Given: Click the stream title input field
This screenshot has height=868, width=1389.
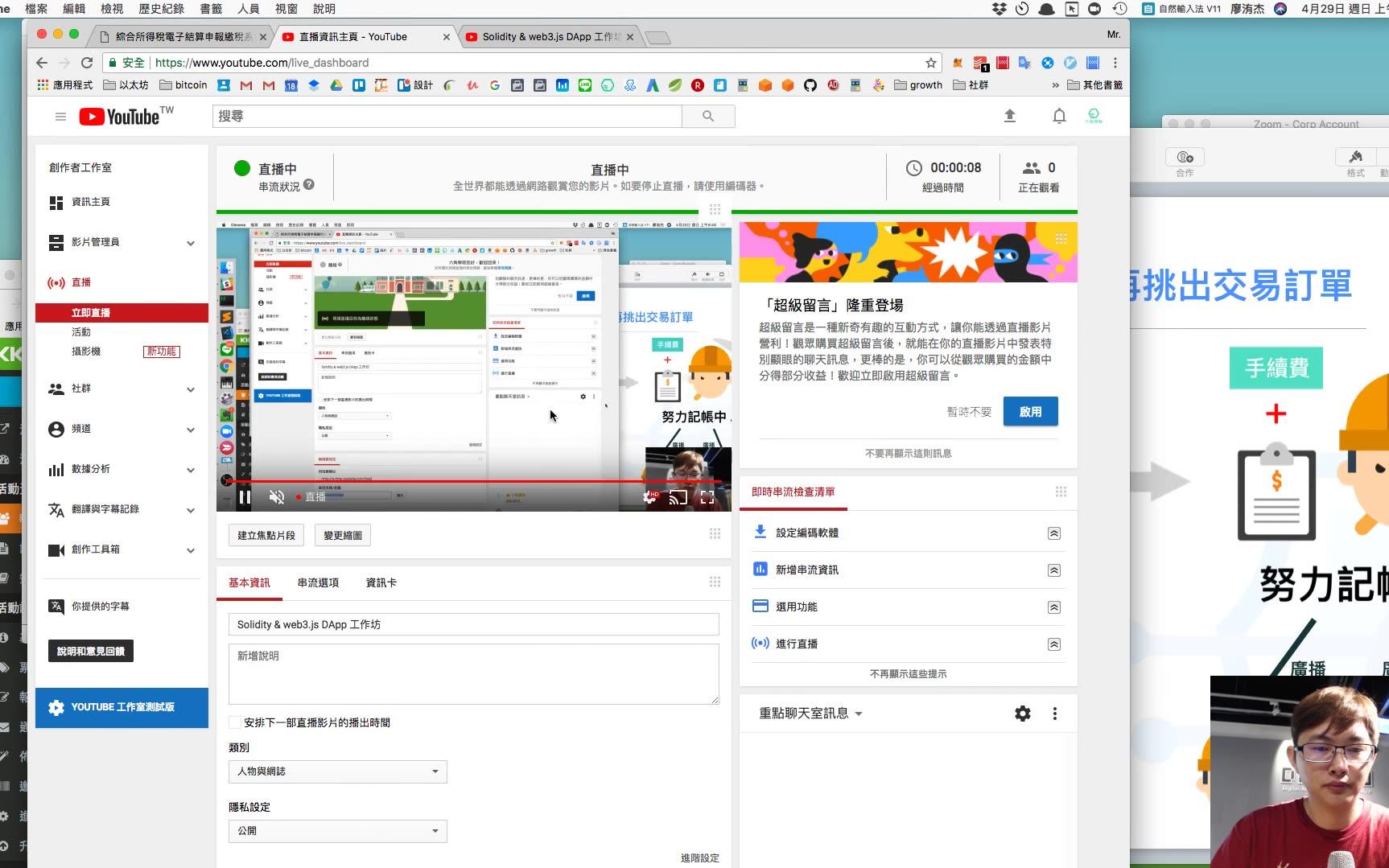Looking at the screenshot, I should pos(473,624).
